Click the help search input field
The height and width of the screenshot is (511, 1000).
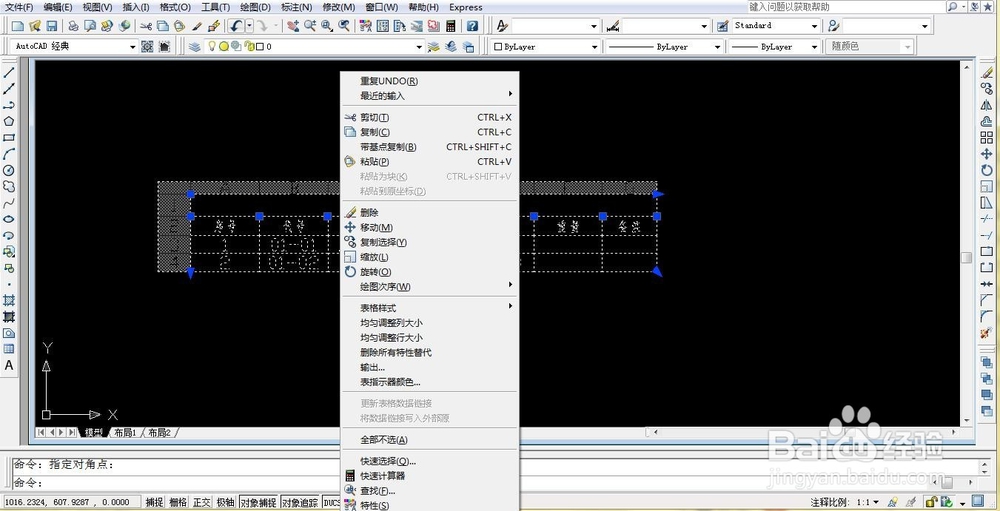846,6
